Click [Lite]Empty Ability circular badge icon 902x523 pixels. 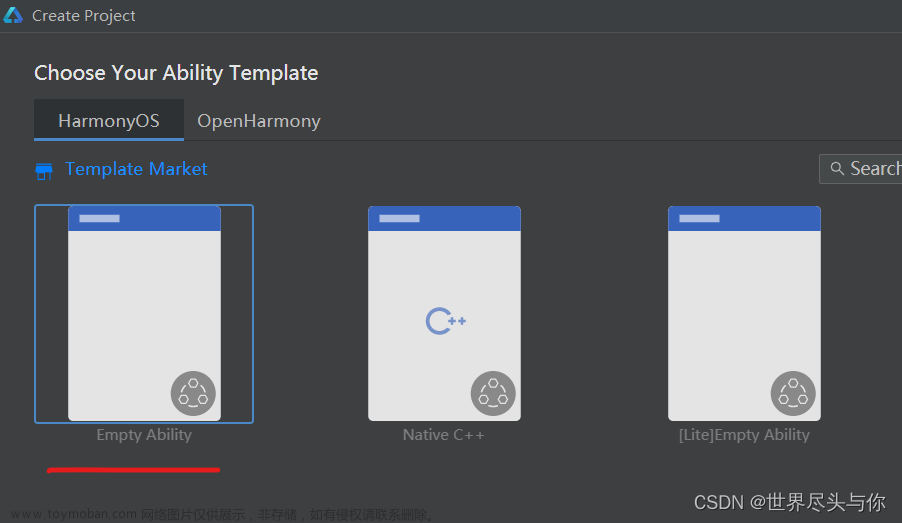793,394
